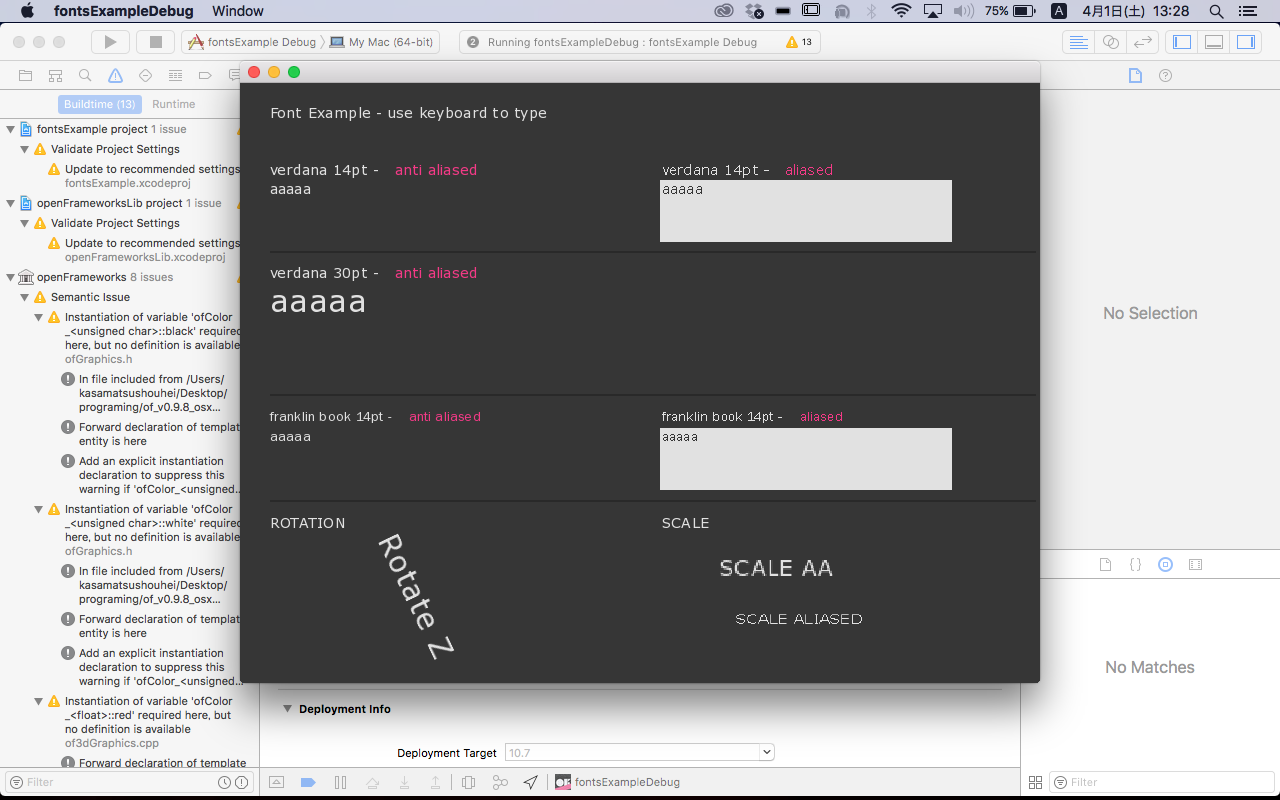
Task: Stop the running fontsExampleDebug app
Action: click(x=154, y=42)
